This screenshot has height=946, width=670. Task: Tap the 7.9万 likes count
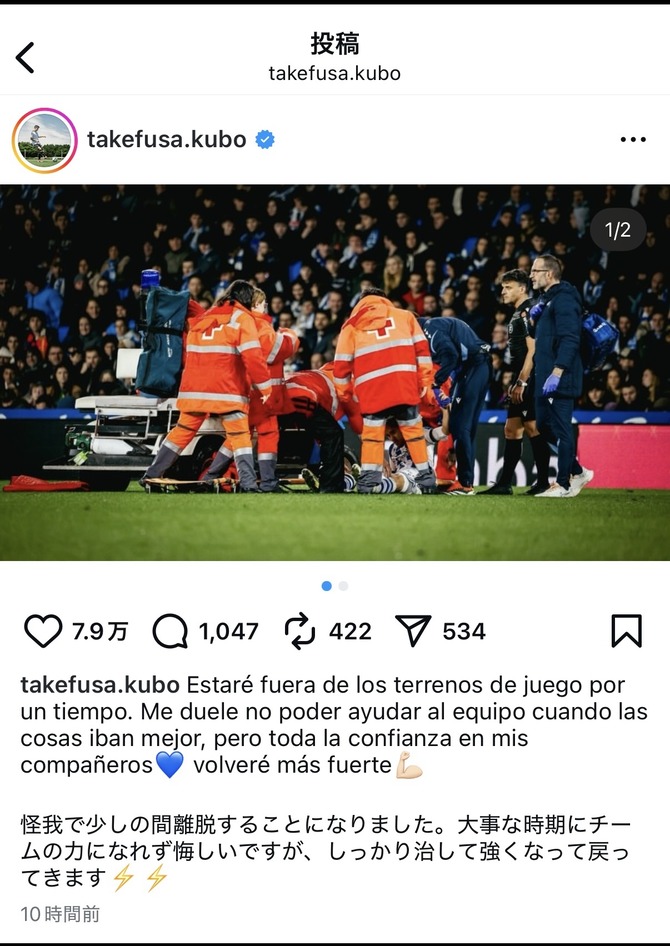coord(100,632)
